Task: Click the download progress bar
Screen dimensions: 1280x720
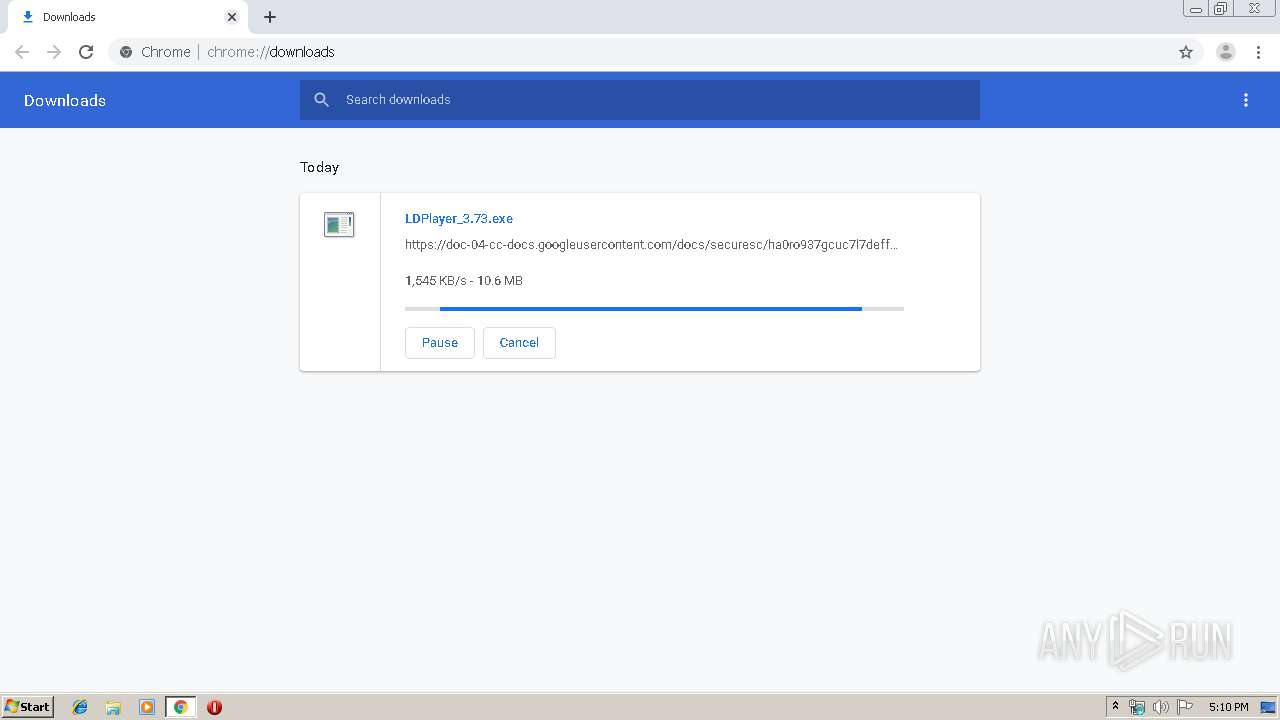Action: click(x=654, y=309)
